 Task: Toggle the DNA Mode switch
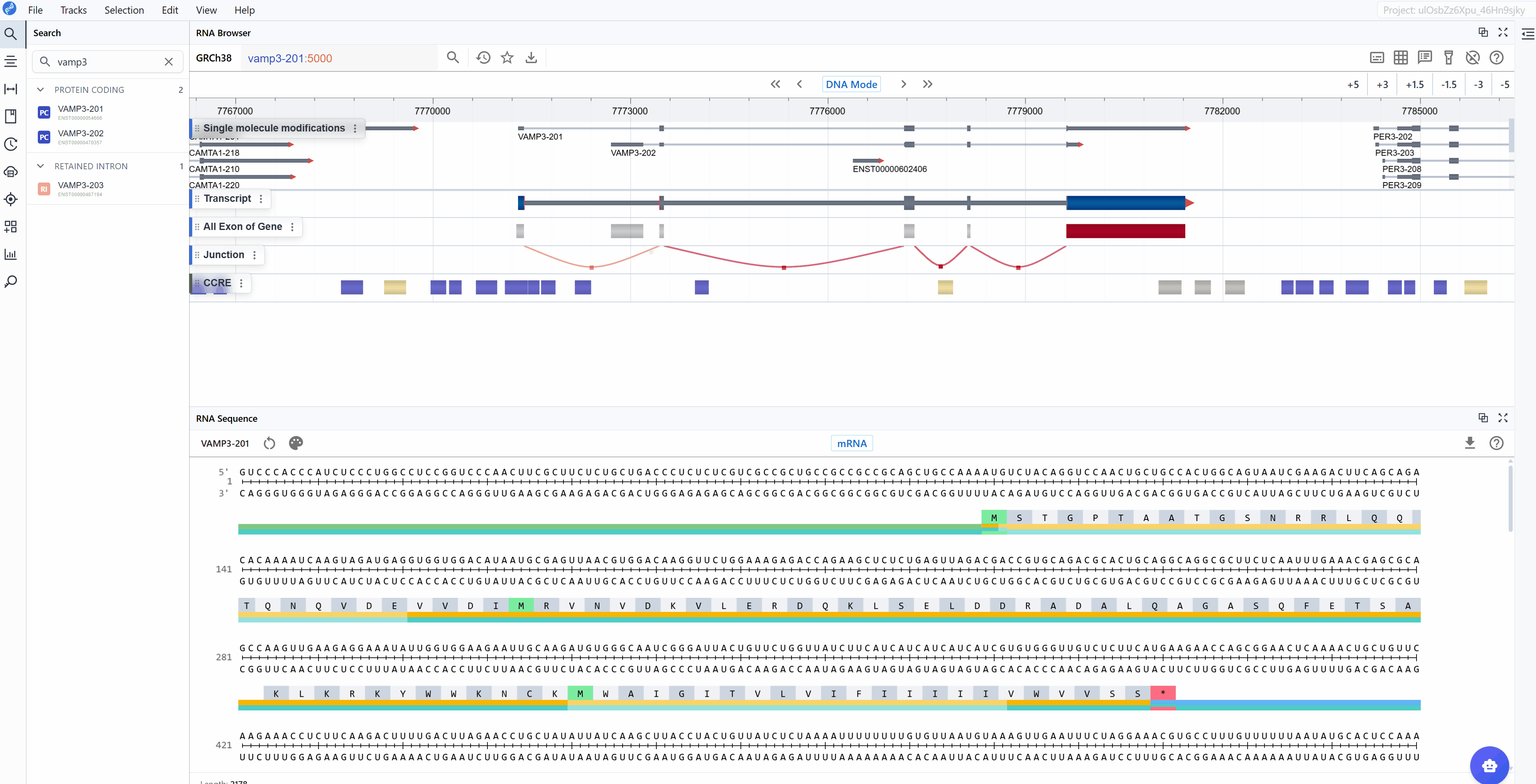pos(851,84)
